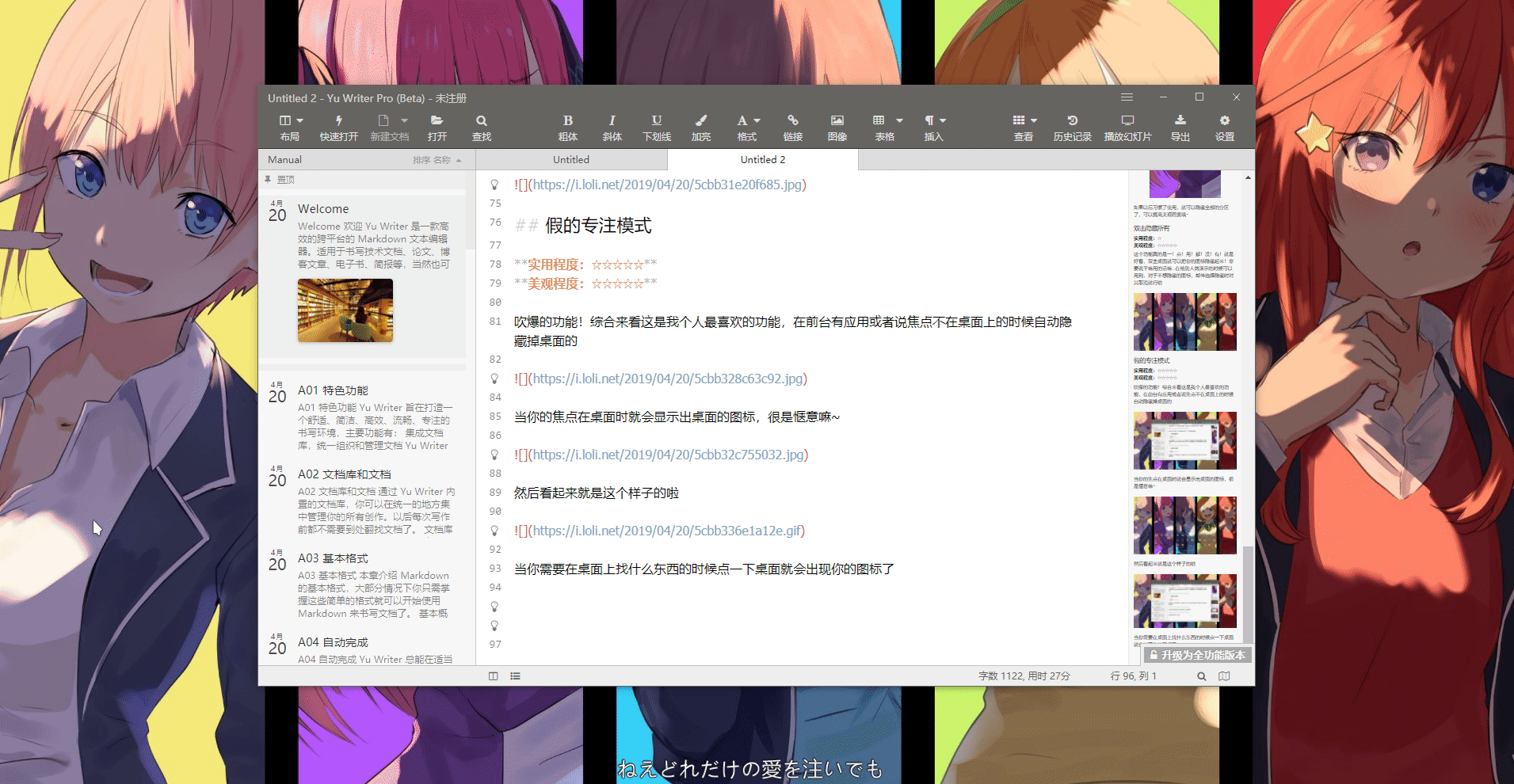Viewport: 1514px width, 784px height.
Task: Click the 升级为全功能版本 upgrade button
Action: (1197, 655)
